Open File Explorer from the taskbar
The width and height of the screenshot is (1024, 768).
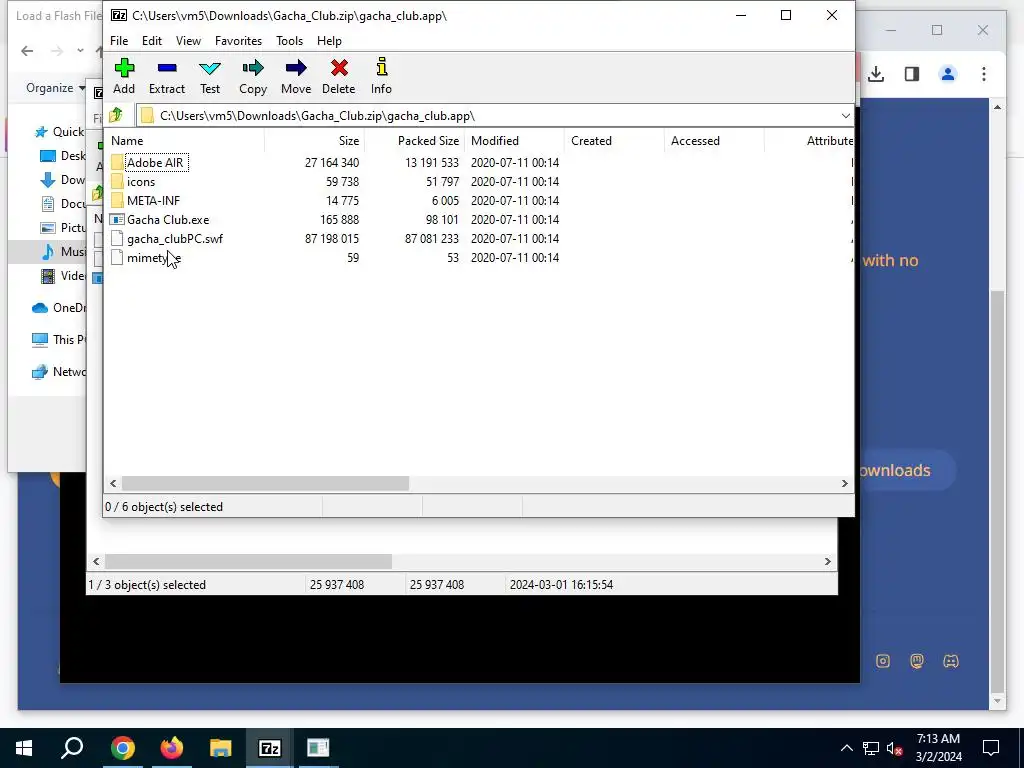[x=221, y=748]
